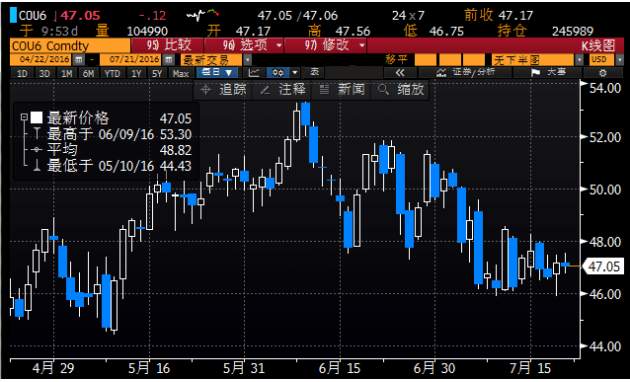Click the second 移平 moving average field
Screen dimensions: 630x382
point(449,60)
